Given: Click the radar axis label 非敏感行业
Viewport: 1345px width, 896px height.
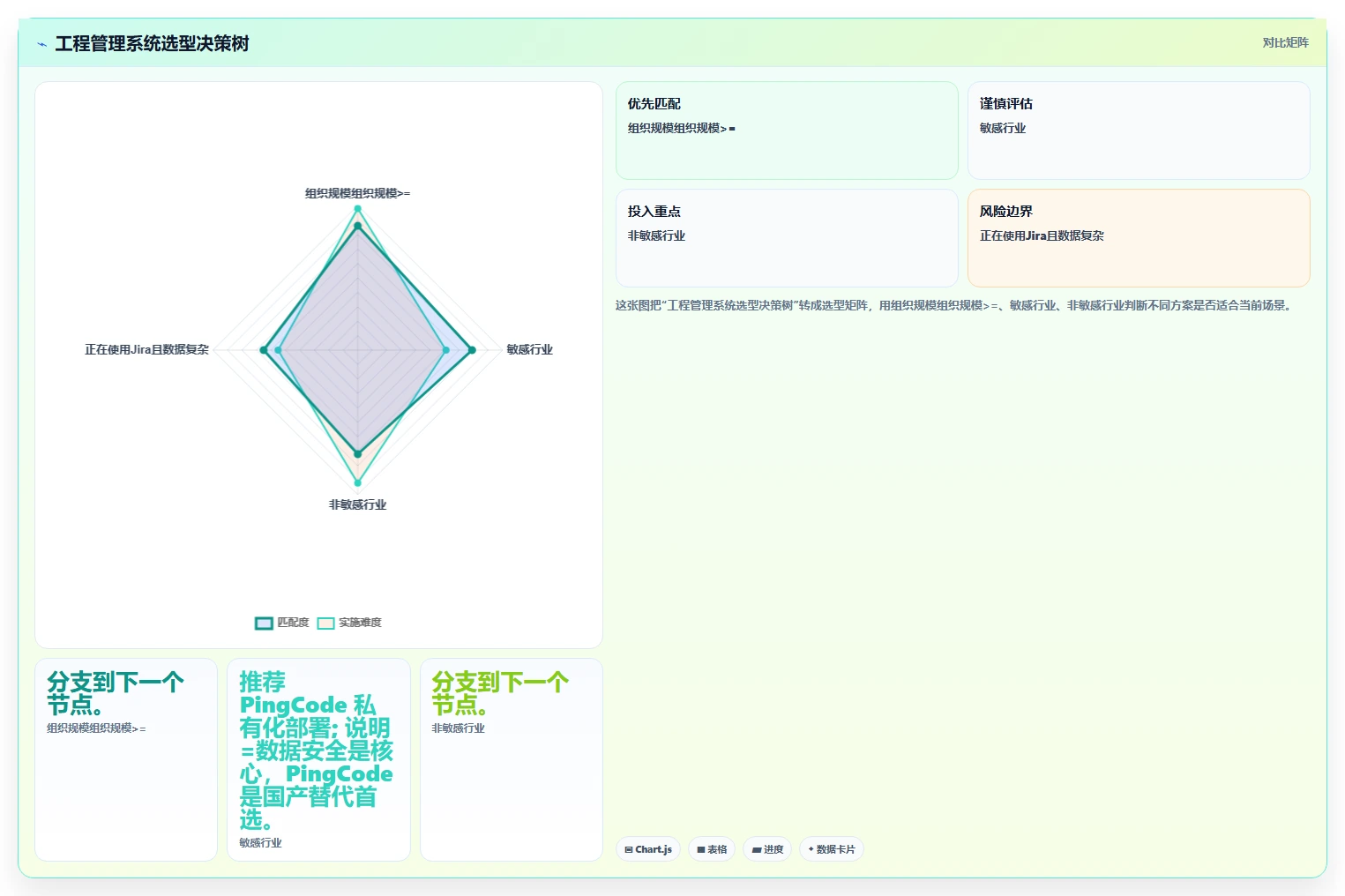Looking at the screenshot, I should pyautogui.click(x=357, y=504).
